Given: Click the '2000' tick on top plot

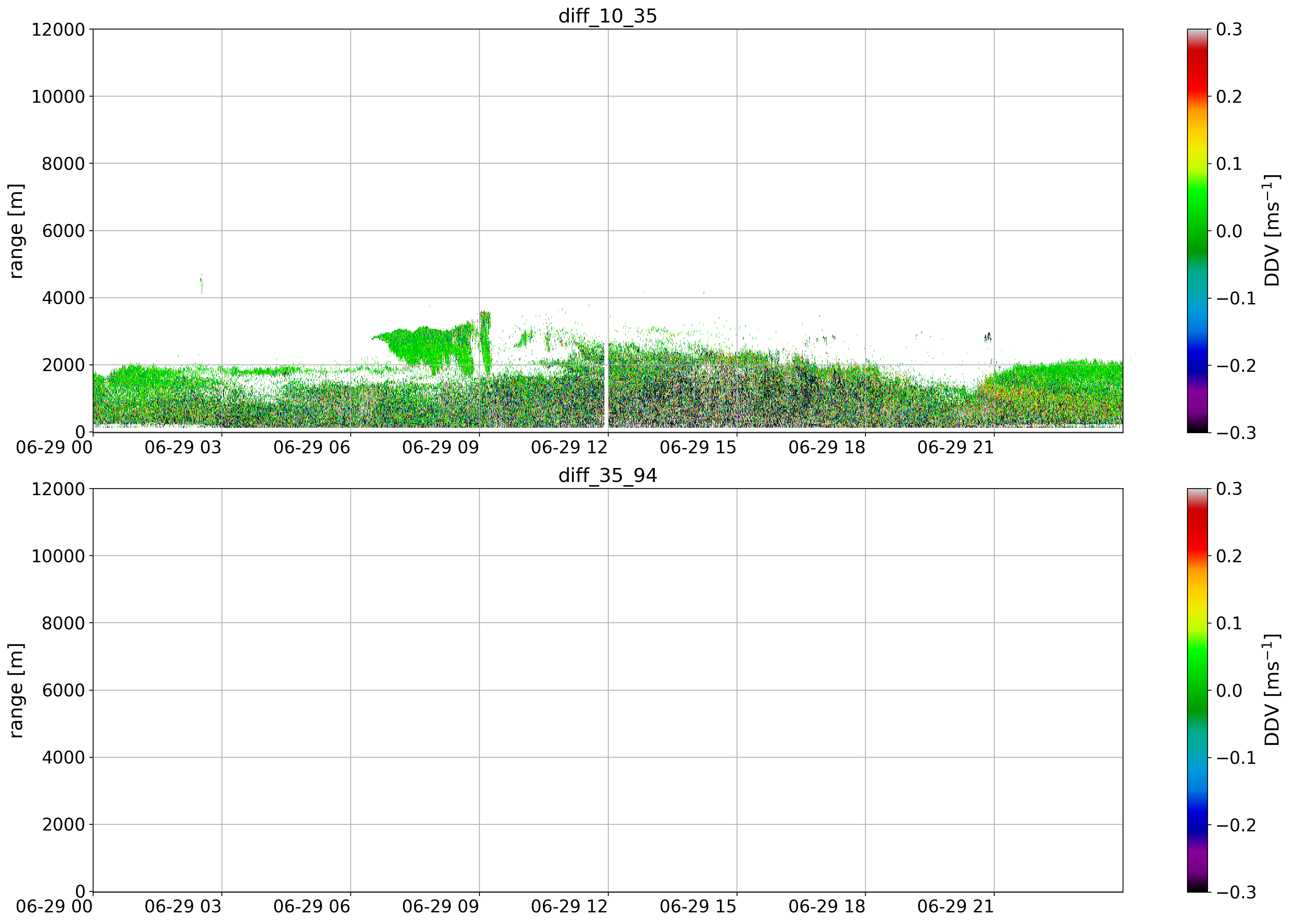Looking at the screenshot, I should (x=63, y=365).
